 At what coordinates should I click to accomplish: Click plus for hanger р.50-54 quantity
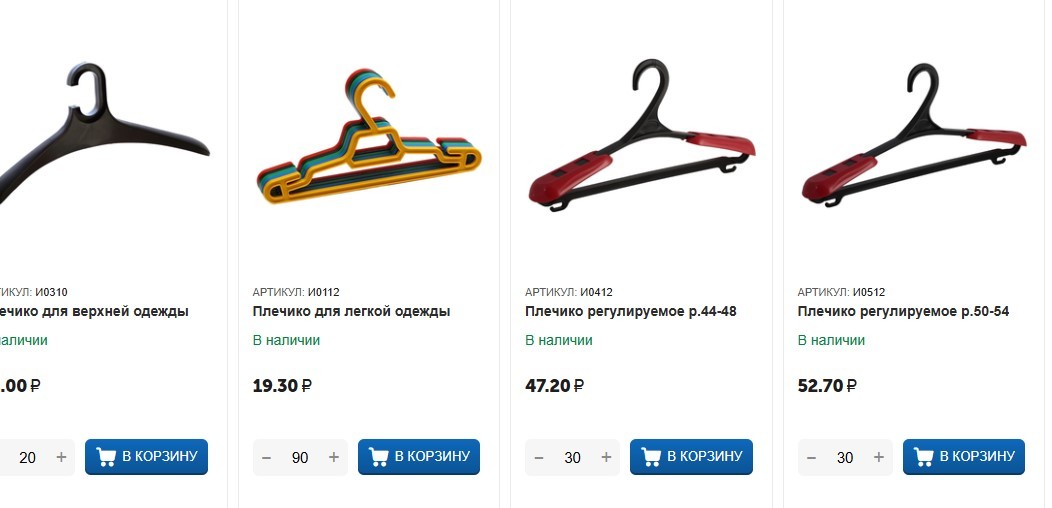(x=878, y=458)
